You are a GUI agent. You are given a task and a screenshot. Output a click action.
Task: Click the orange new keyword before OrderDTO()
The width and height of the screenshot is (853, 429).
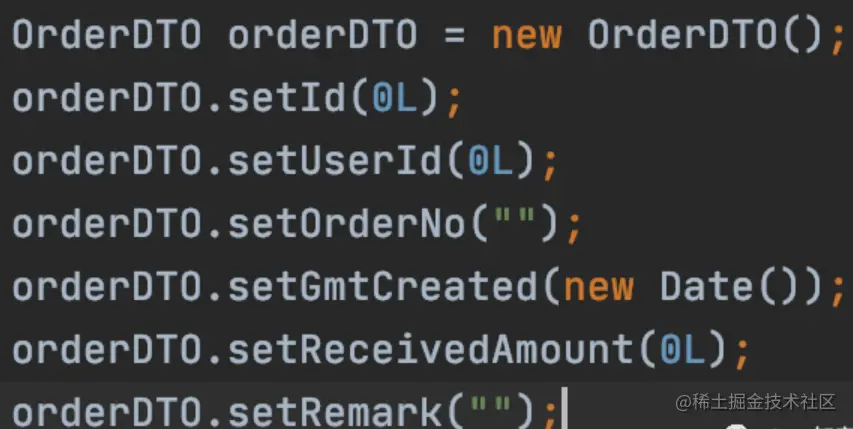tap(527, 35)
